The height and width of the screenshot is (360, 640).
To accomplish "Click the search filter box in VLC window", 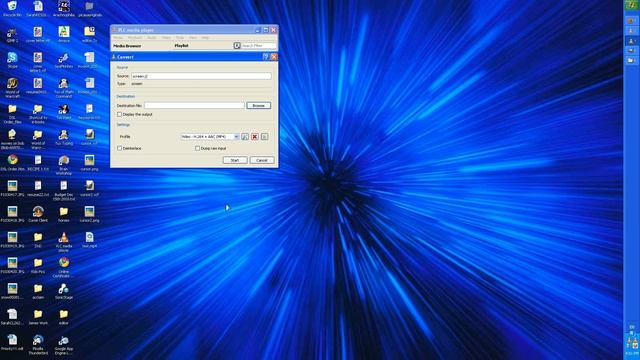I will (258, 46).
